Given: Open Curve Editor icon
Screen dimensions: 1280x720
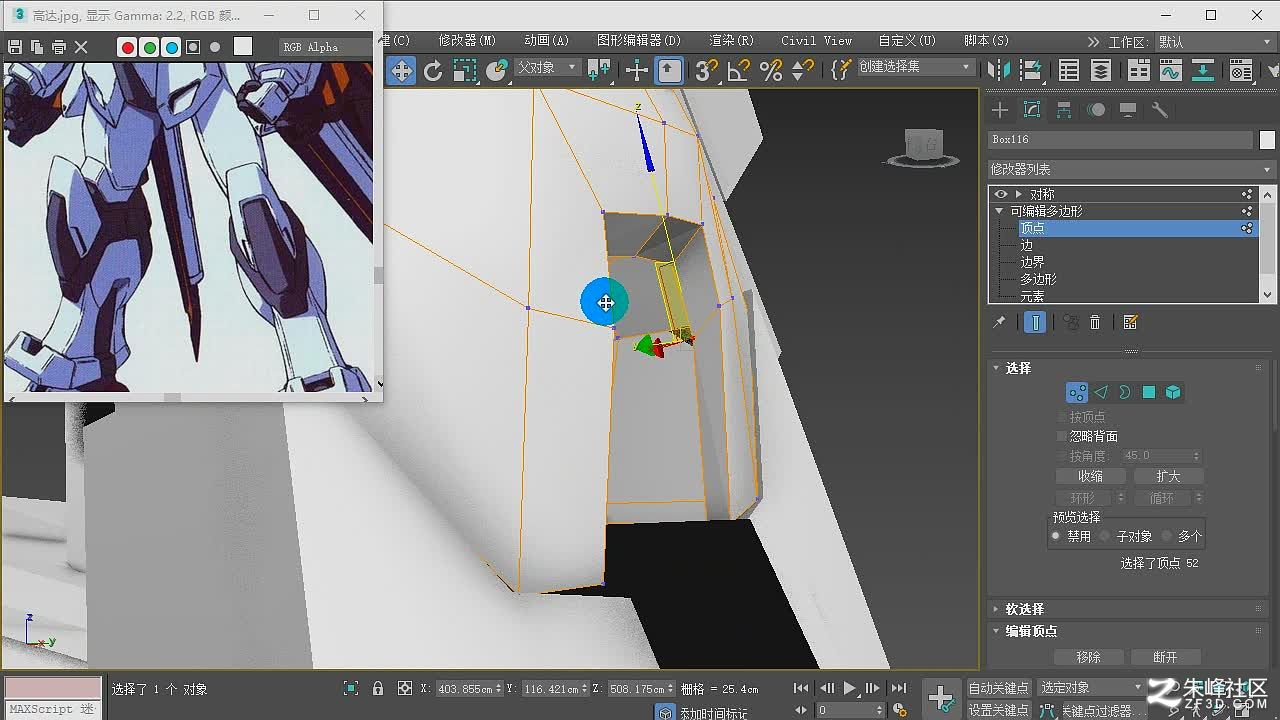Looking at the screenshot, I should [1170, 70].
